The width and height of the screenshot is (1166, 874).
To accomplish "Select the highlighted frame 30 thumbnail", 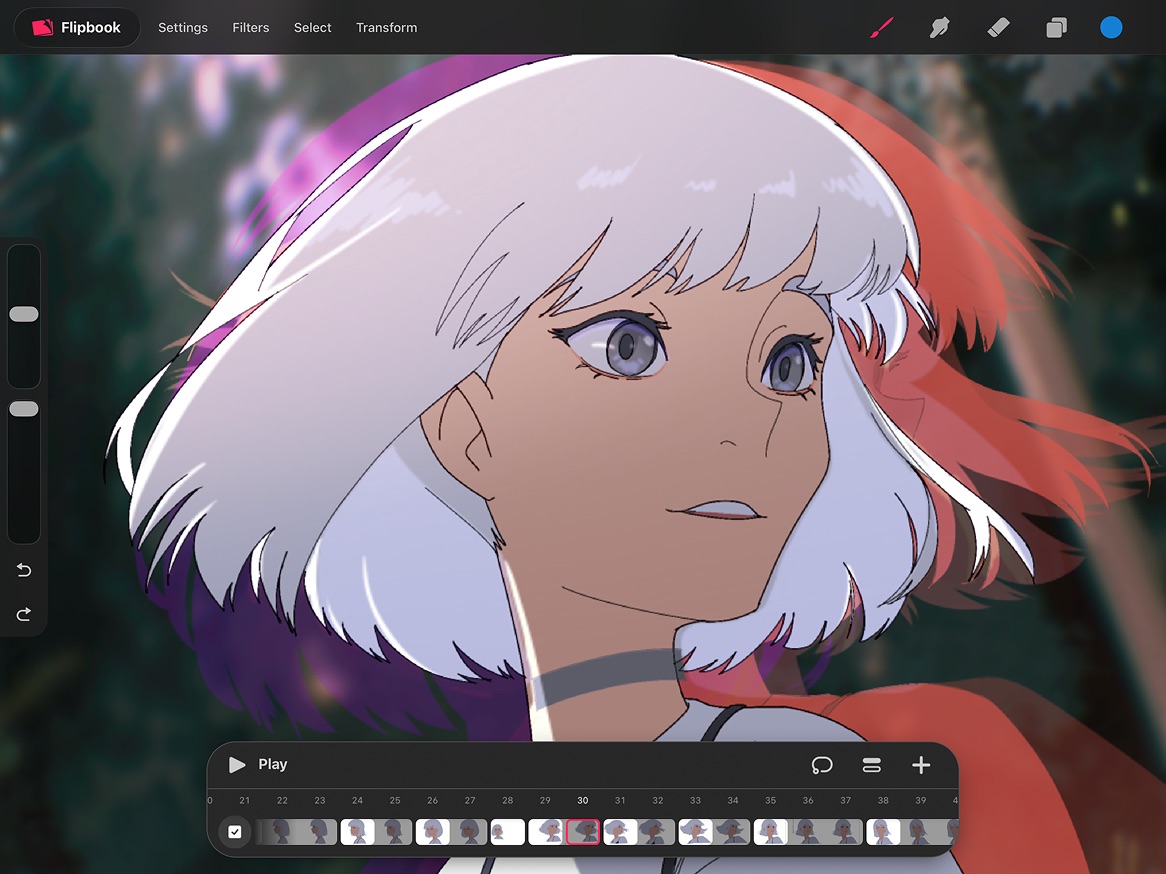I will coord(583,832).
